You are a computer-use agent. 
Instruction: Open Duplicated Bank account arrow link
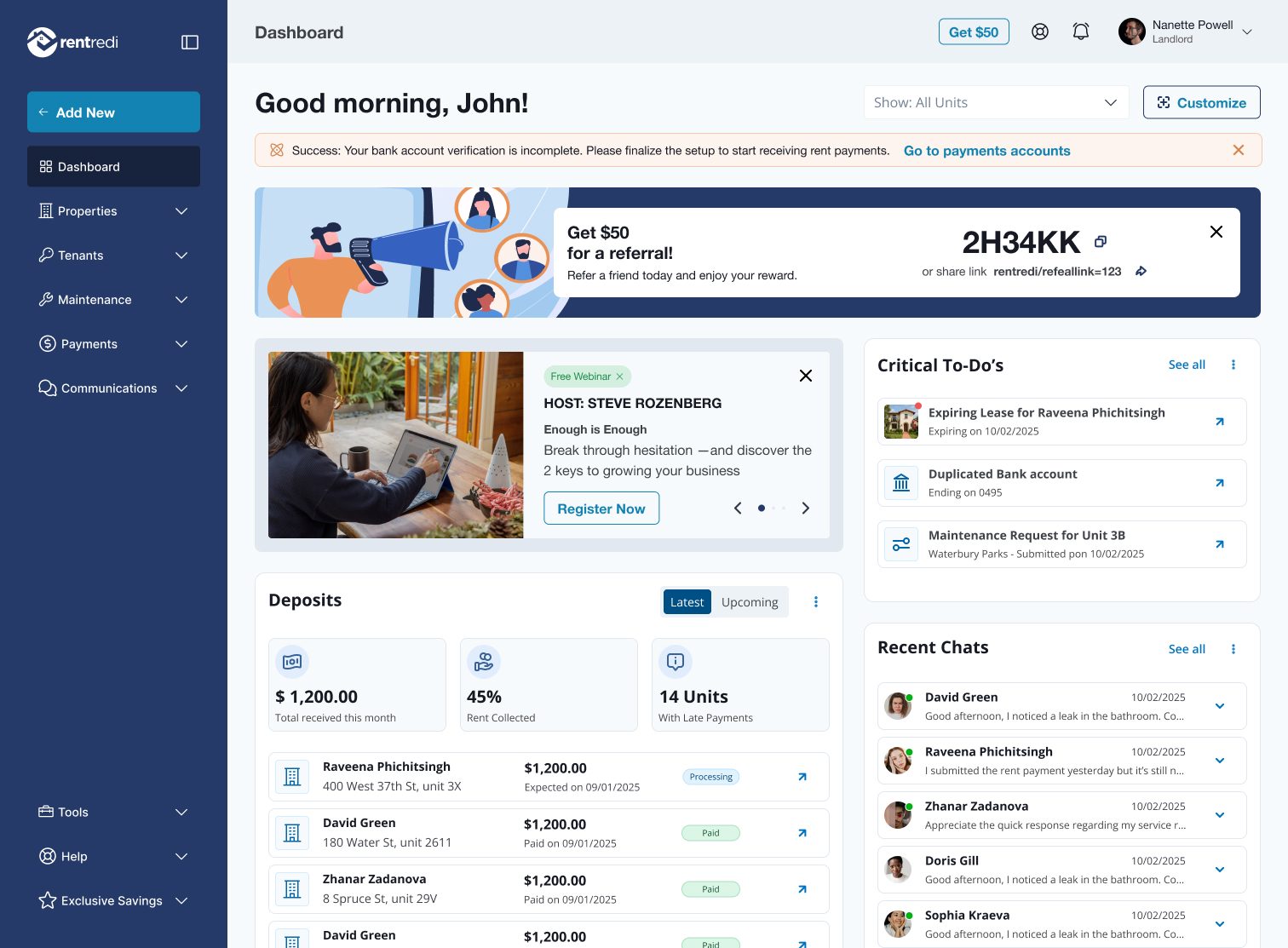point(1220,483)
